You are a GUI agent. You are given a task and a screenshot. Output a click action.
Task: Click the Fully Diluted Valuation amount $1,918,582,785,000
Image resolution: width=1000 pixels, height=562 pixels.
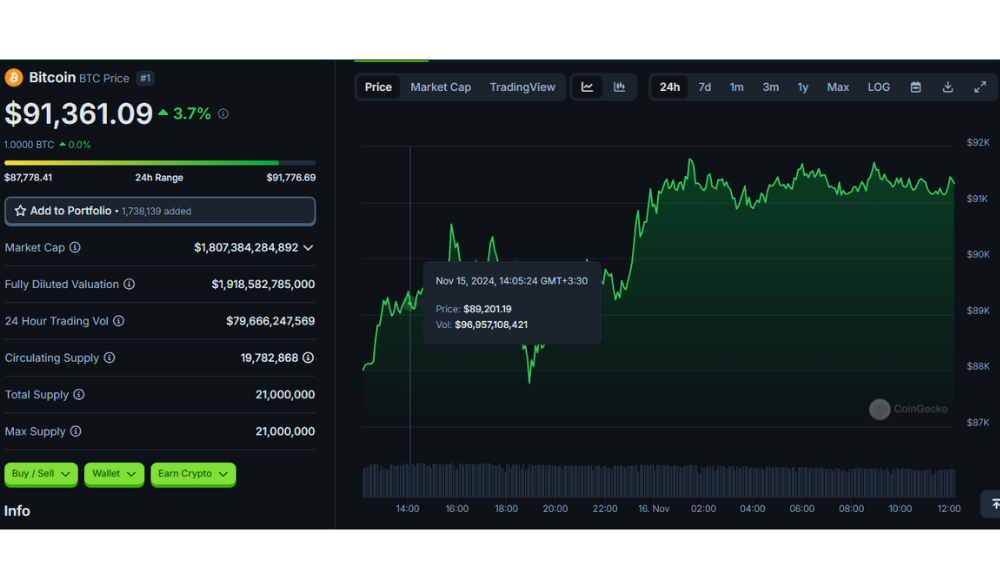[263, 285]
